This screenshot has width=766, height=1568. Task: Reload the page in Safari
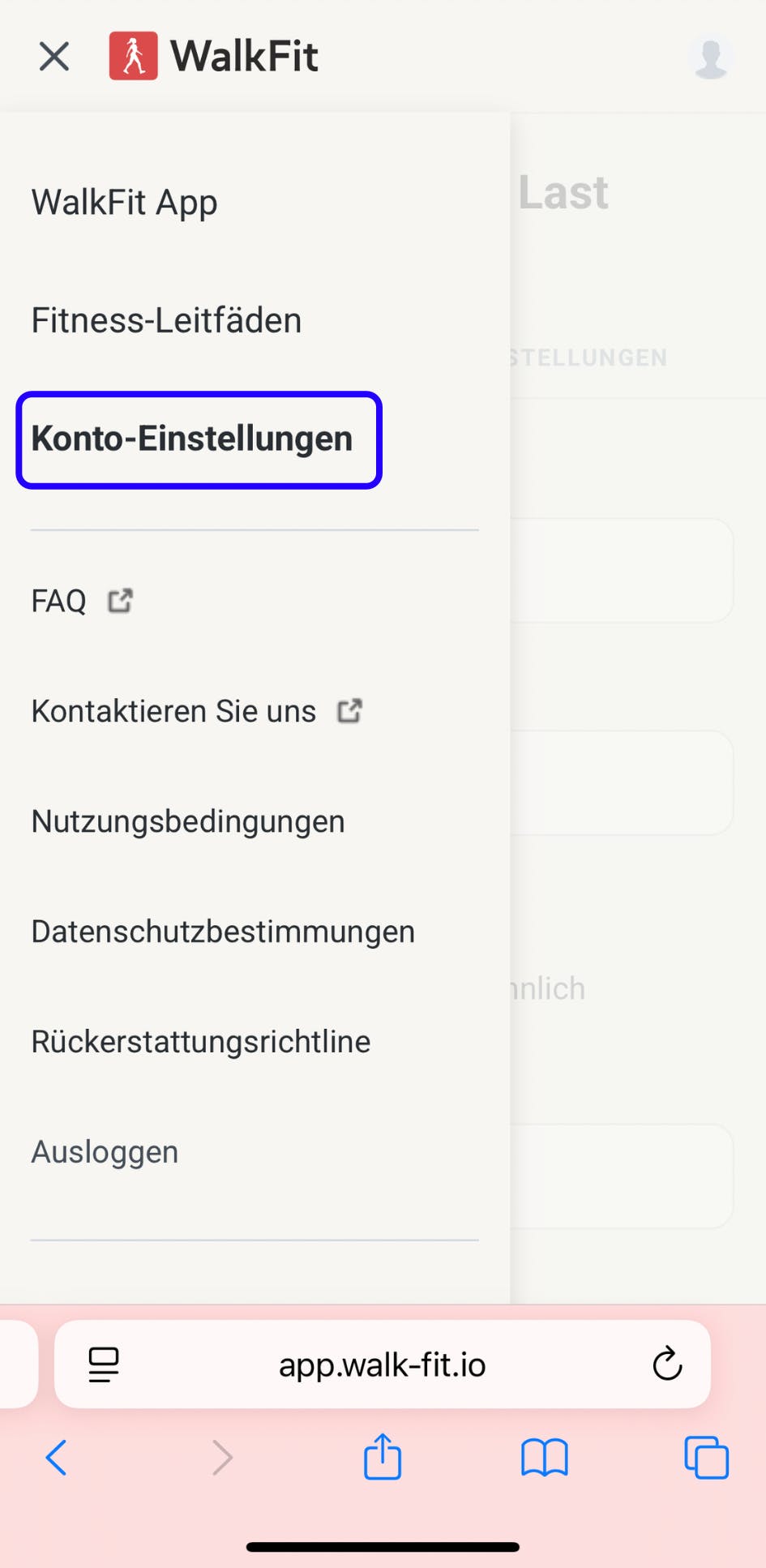(667, 1365)
